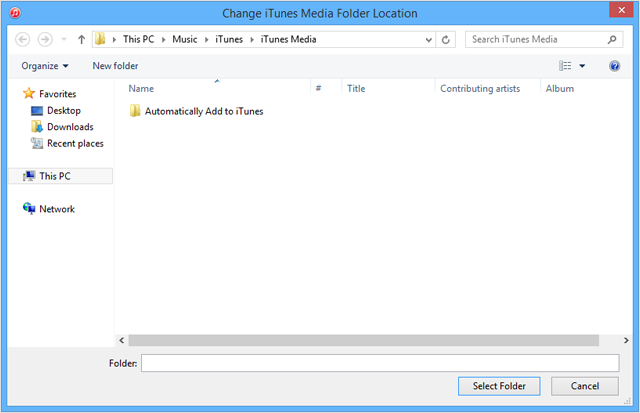Refresh the iTunes Media folder
Viewport: 640px width, 413px height.
point(446,40)
